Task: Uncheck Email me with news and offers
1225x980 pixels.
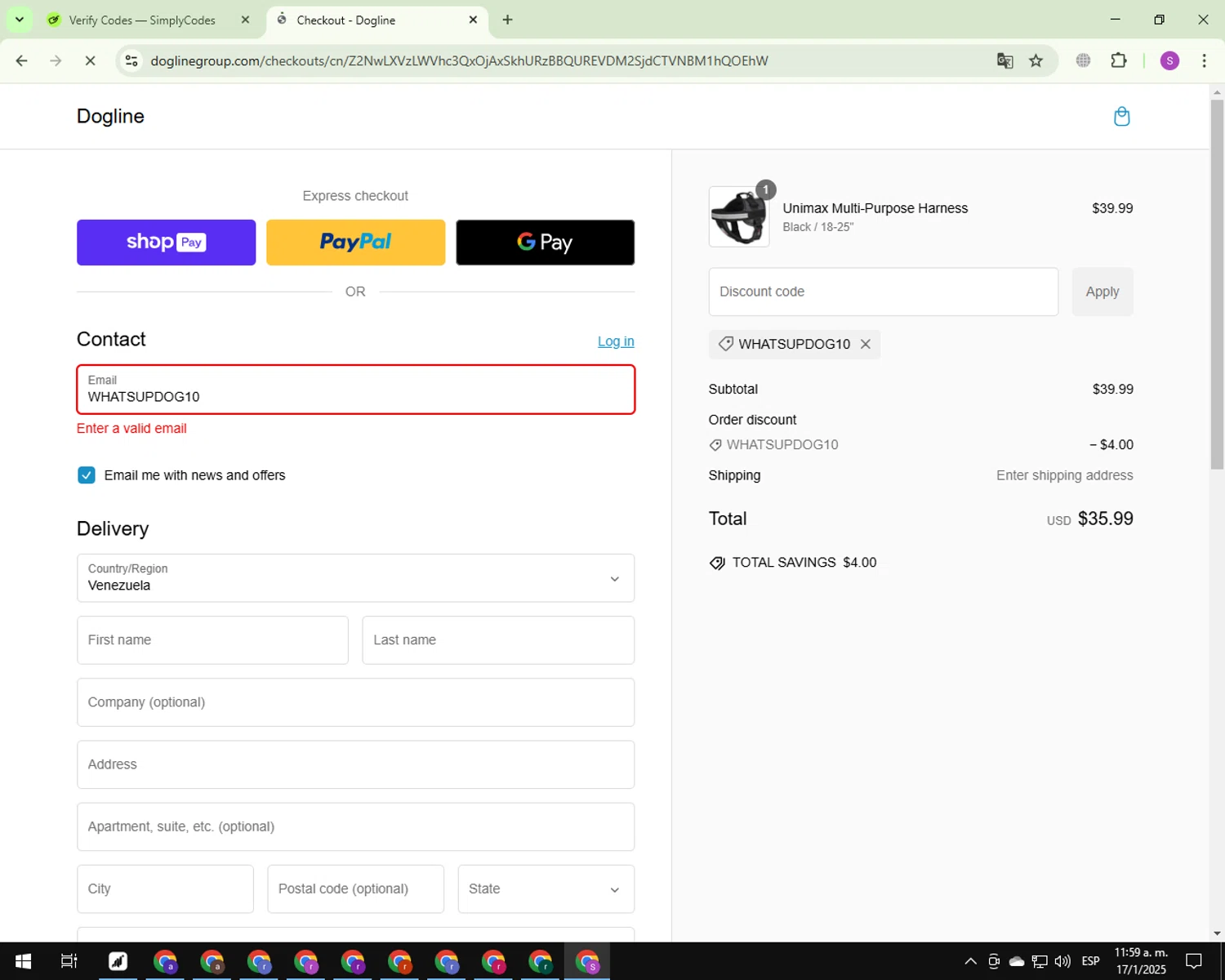Action: pos(86,475)
